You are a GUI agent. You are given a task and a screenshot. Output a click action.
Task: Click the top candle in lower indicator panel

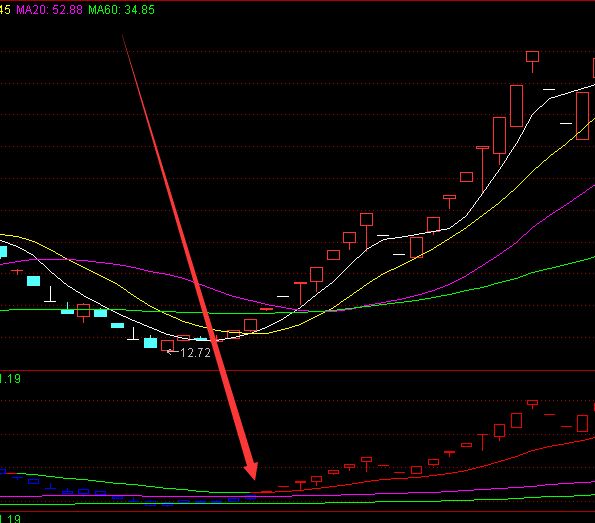[x=532, y=404]
